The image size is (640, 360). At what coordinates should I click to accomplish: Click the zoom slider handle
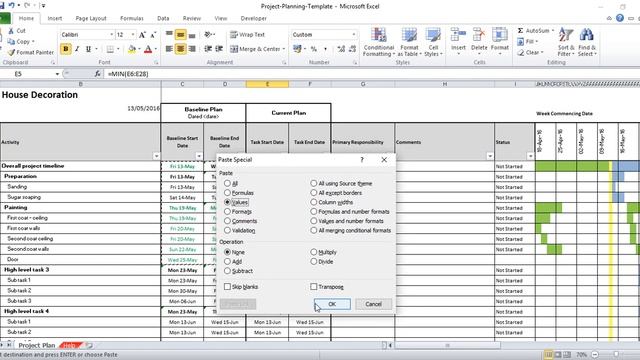(x=616, y=355)
